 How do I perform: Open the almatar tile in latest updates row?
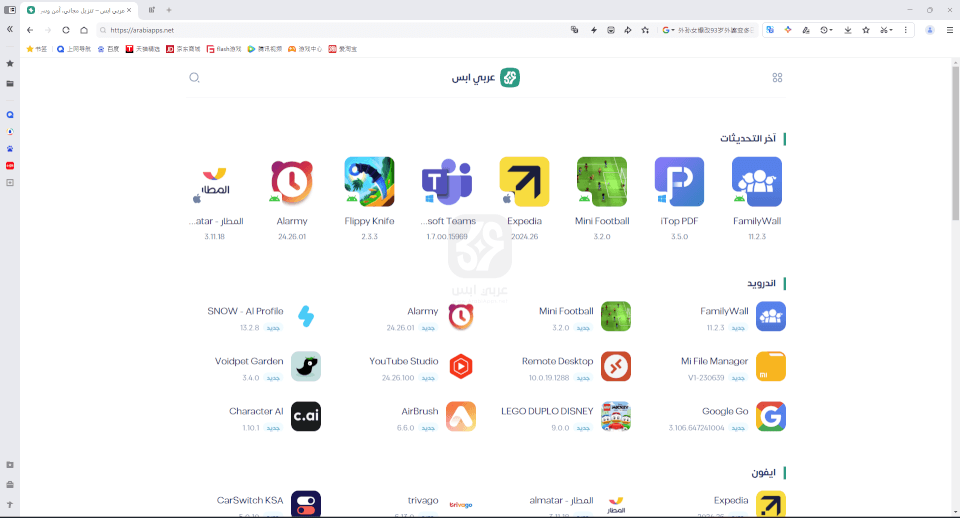tap(215, 198)
